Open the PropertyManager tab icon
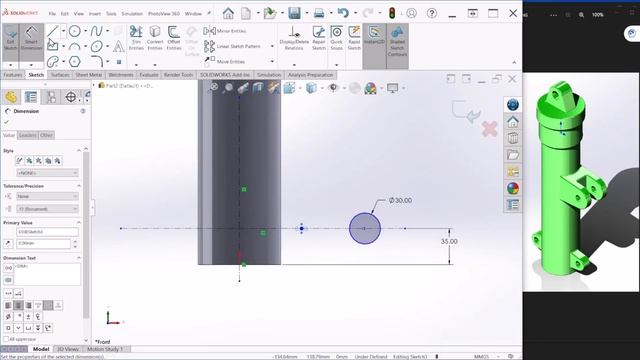640x360 pixels. (31, 97)
